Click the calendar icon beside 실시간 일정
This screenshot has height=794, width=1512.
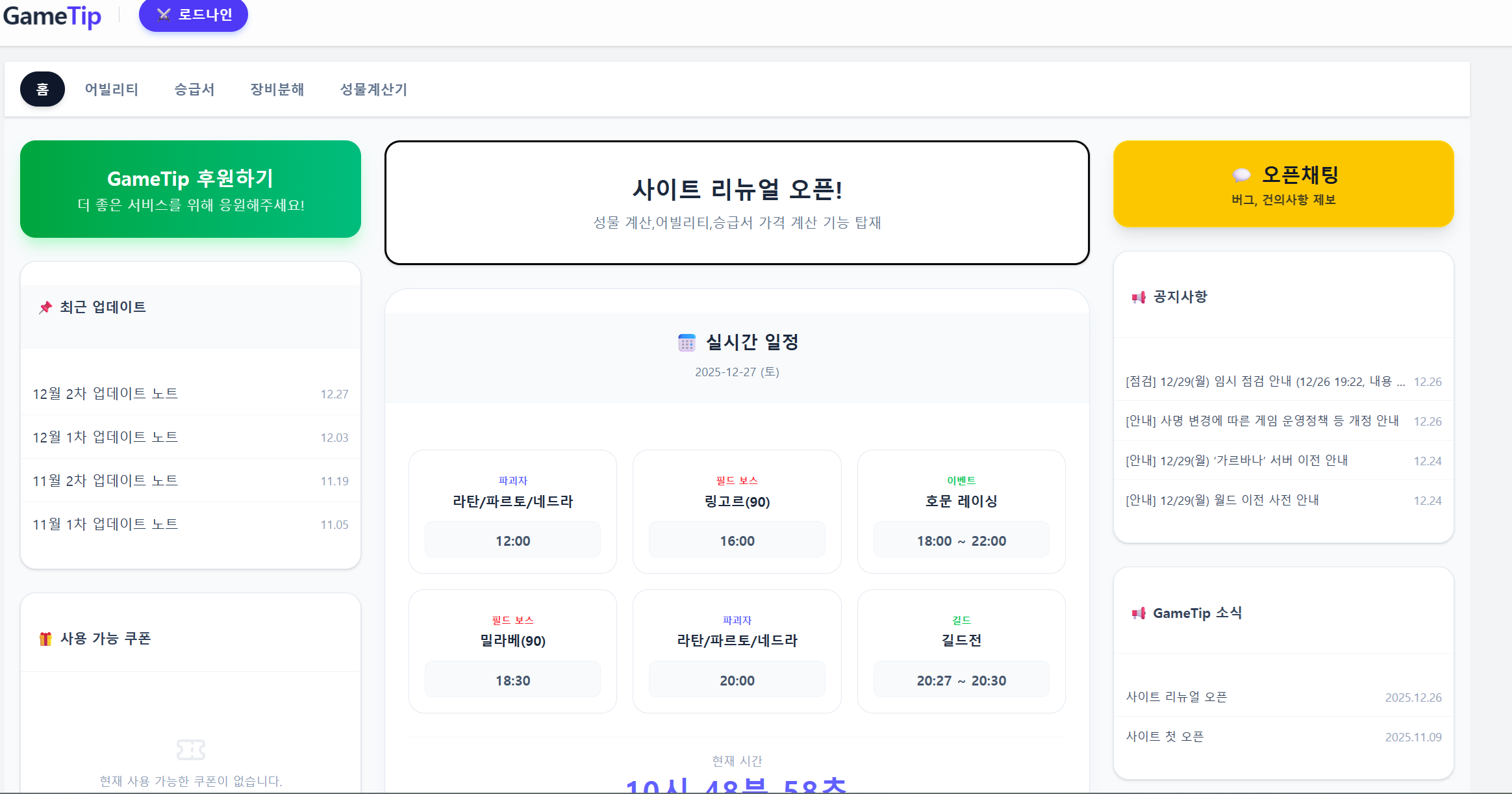pyautogui.click(x=687, y=342)
